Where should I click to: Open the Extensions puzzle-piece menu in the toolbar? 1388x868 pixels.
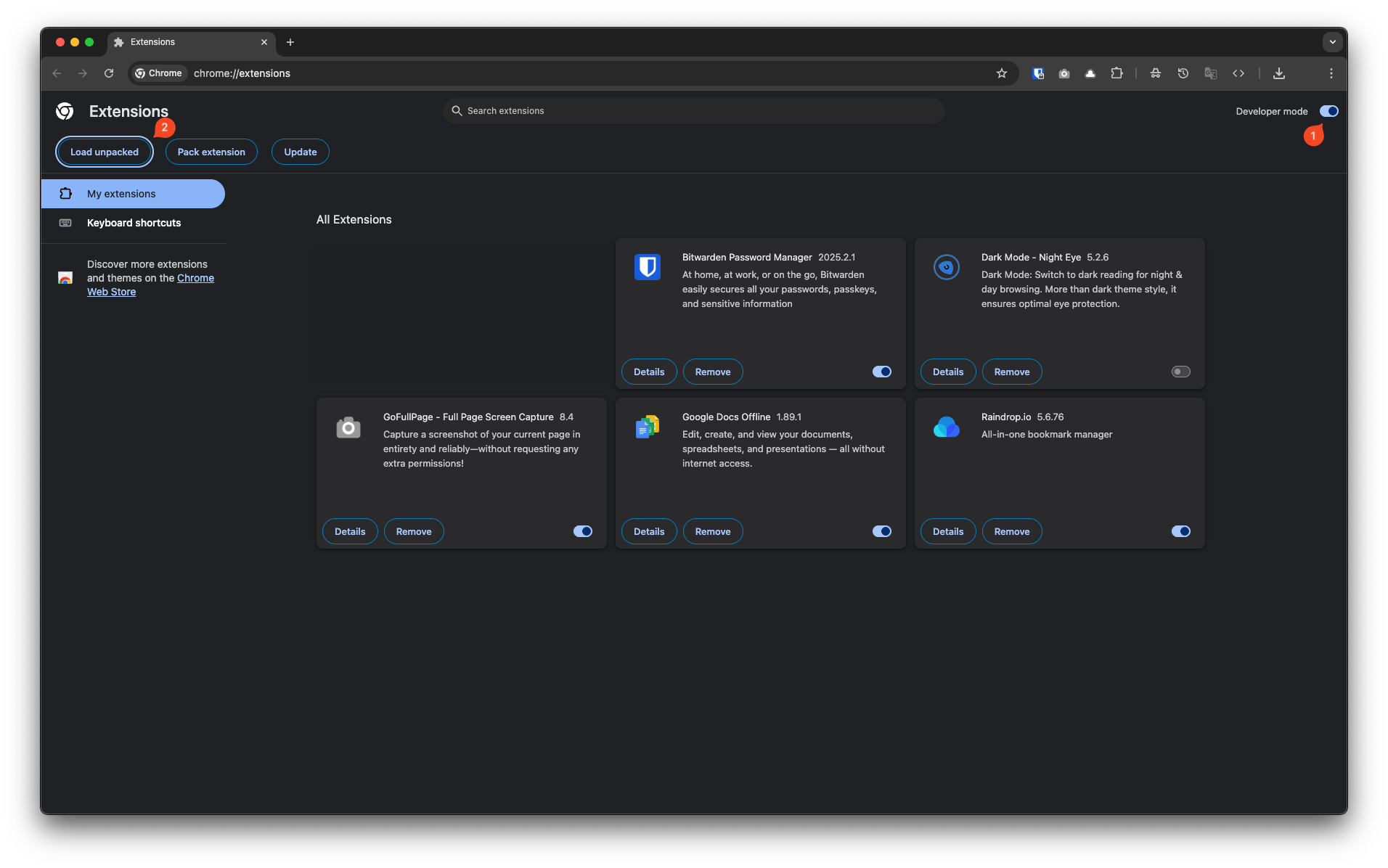tap(1116, 73)
